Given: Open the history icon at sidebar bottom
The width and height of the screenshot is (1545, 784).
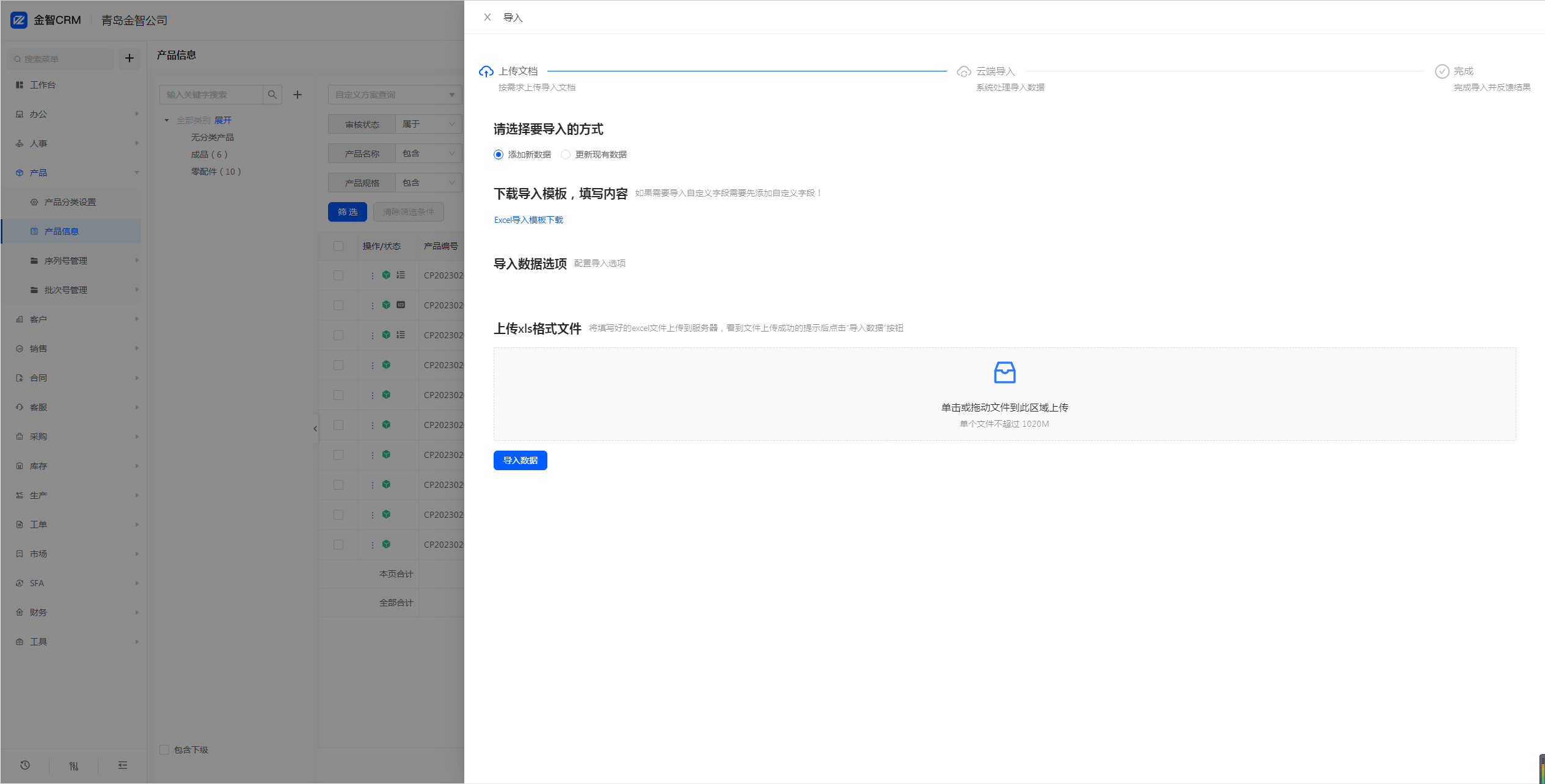Looking at the screenshot, I should 25,765.
